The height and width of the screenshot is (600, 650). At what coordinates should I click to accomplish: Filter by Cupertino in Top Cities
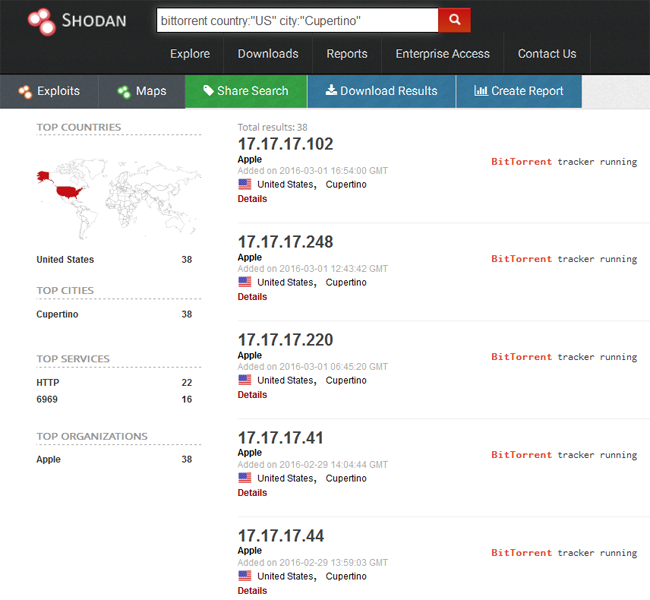coord(57,314)
